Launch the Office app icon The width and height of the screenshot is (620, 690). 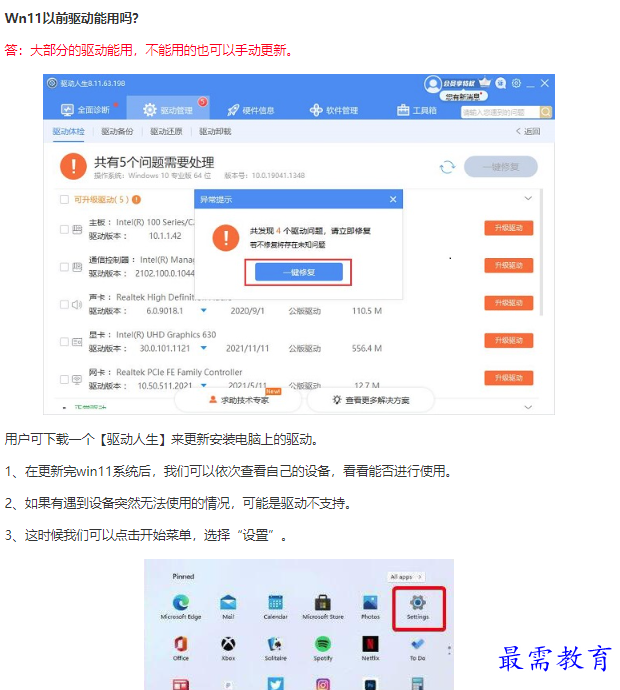coord(180,644)
